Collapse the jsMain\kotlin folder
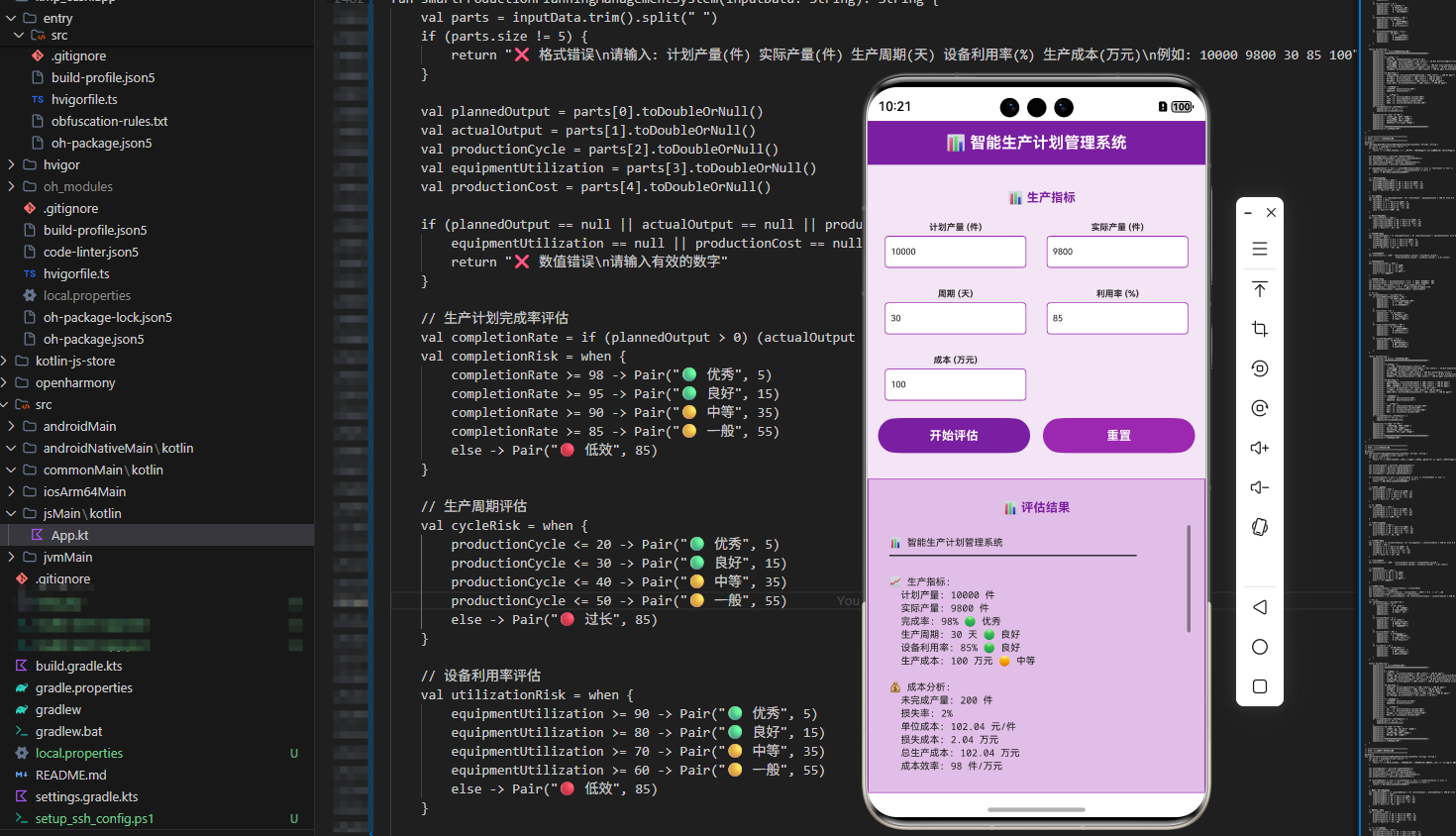 point(11,513)
